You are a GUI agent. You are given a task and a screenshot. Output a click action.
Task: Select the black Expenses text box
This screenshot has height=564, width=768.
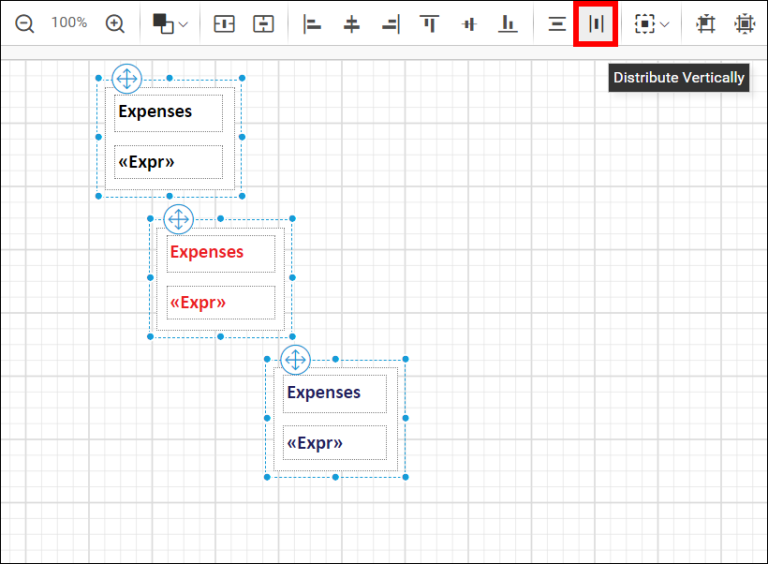click(x=168, y=113)
